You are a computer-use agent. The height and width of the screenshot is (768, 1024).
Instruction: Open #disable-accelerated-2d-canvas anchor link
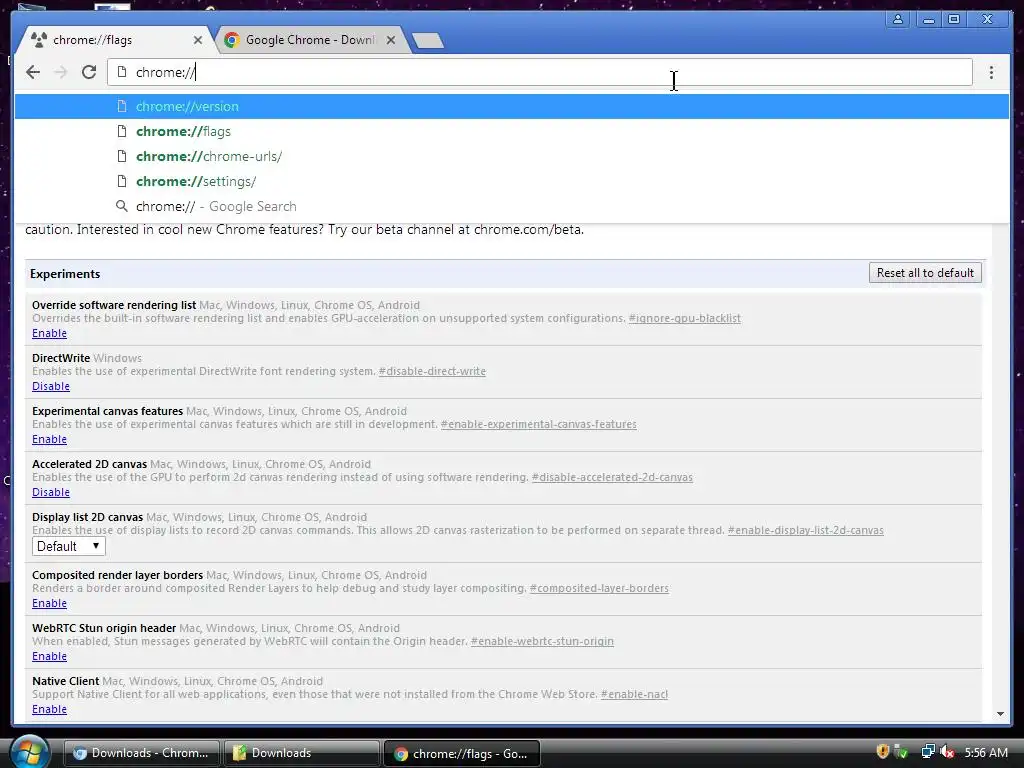point(612,477)
